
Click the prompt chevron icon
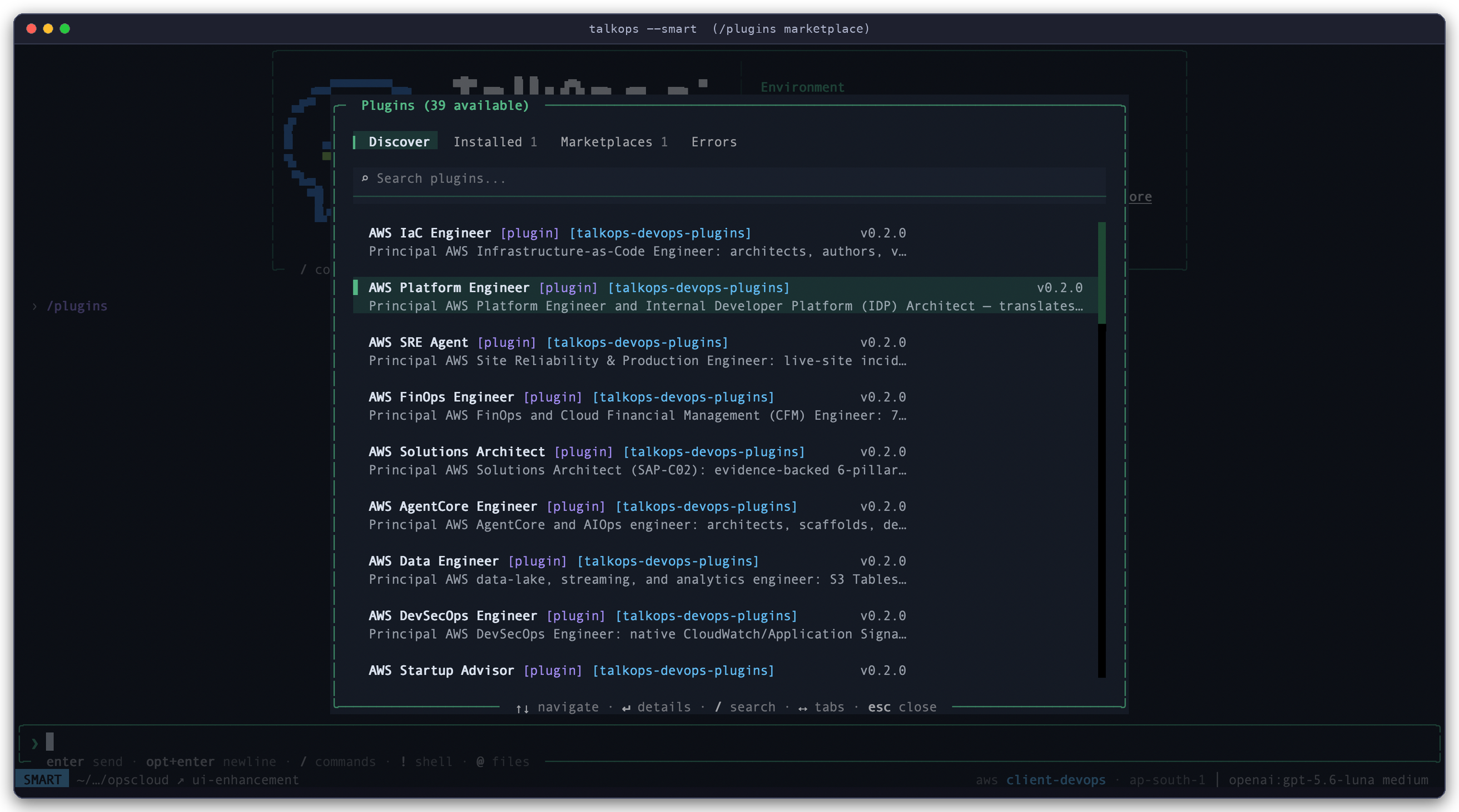34,743
